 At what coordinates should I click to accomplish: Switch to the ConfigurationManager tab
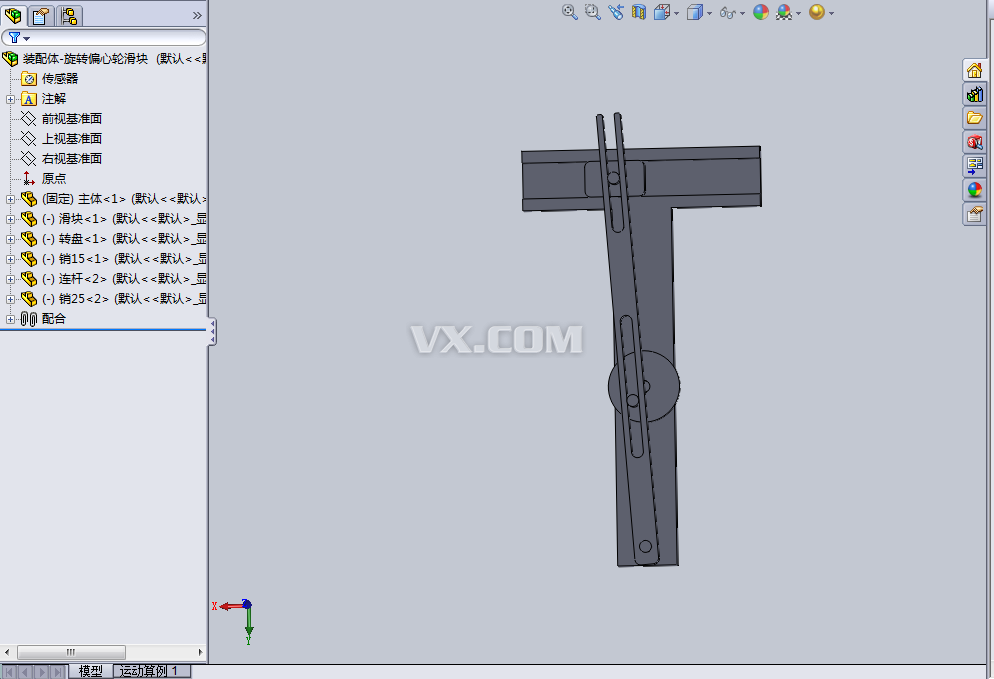[68, 16]
